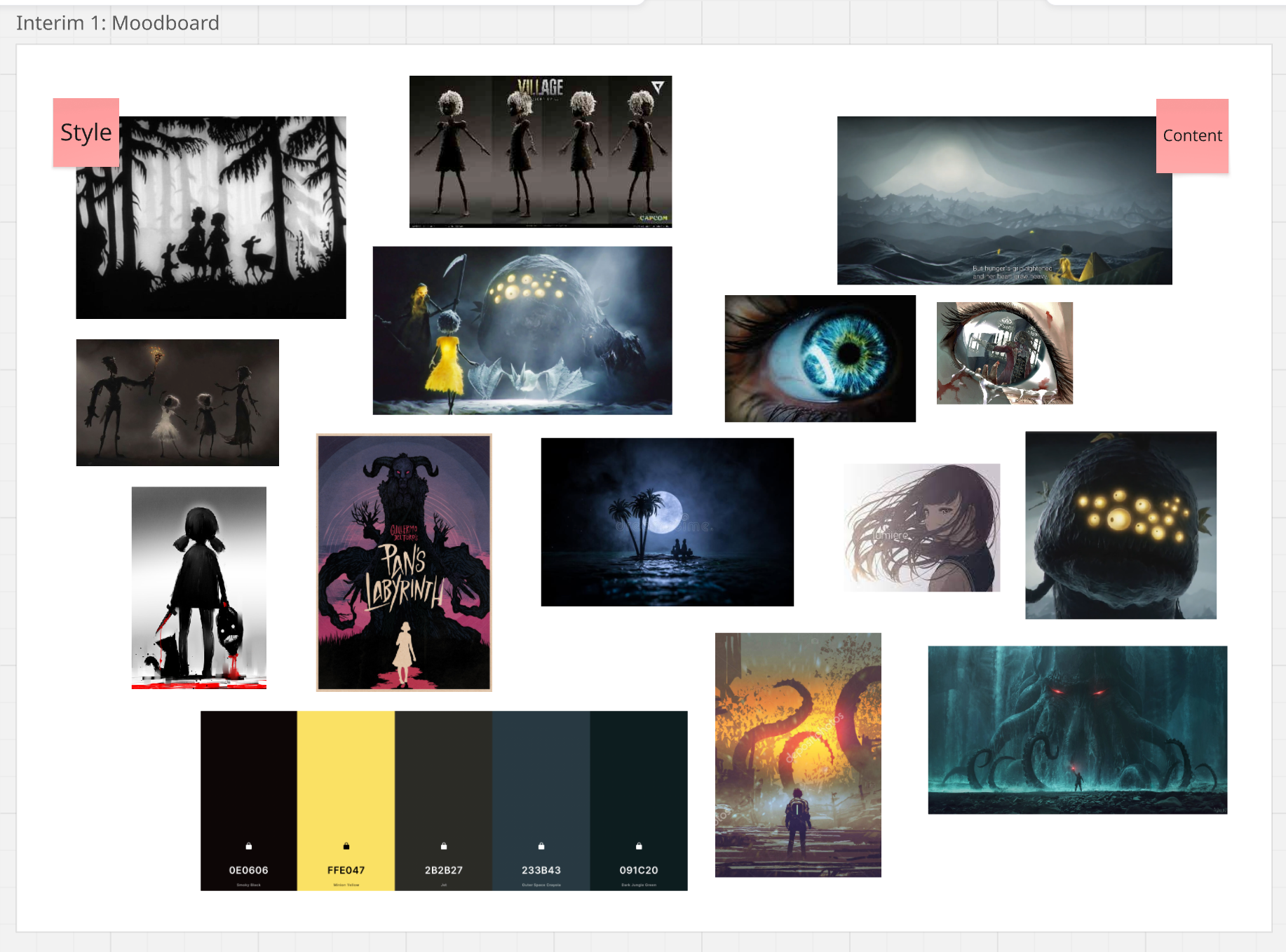
Task: Select the anime eye reflection image
Action: (1005, 353)
